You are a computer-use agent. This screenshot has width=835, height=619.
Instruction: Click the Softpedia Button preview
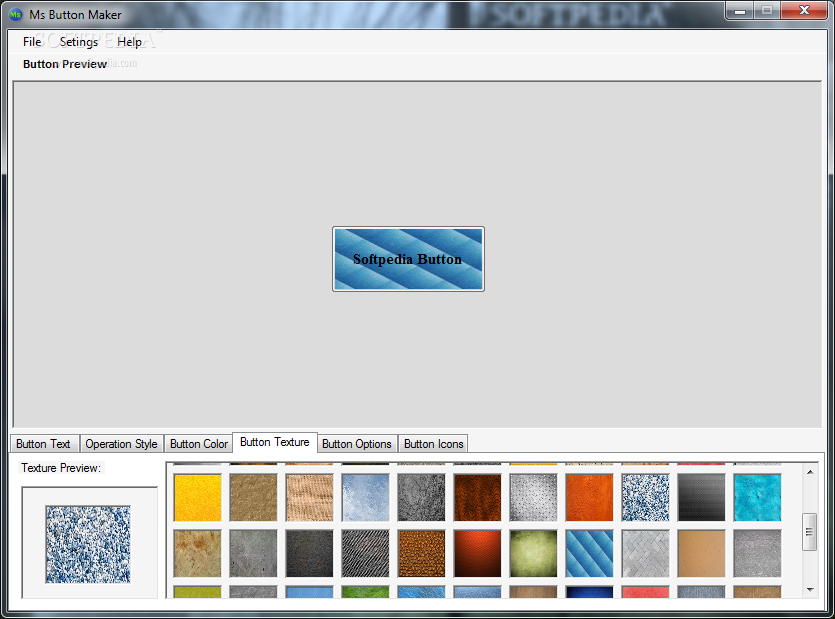[x=408, y=259]
